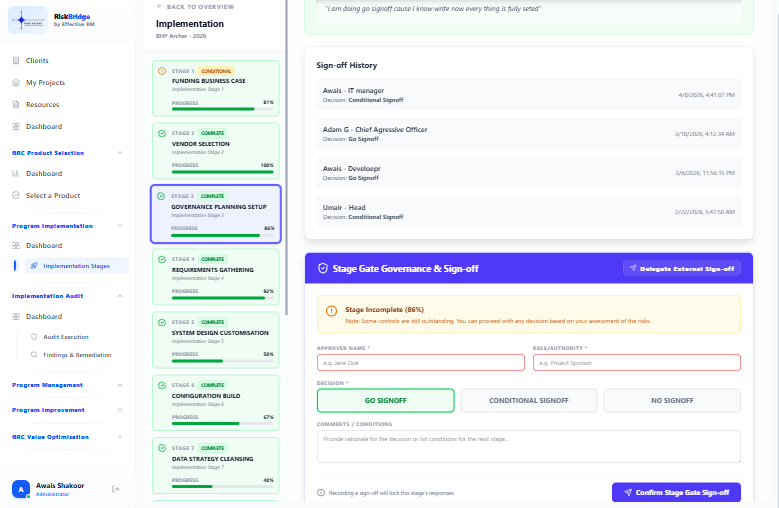Image resolution: width=779 pixels, height=508 pixels.
Task: Open Audit Execution
Action: (x=66, y=337)
